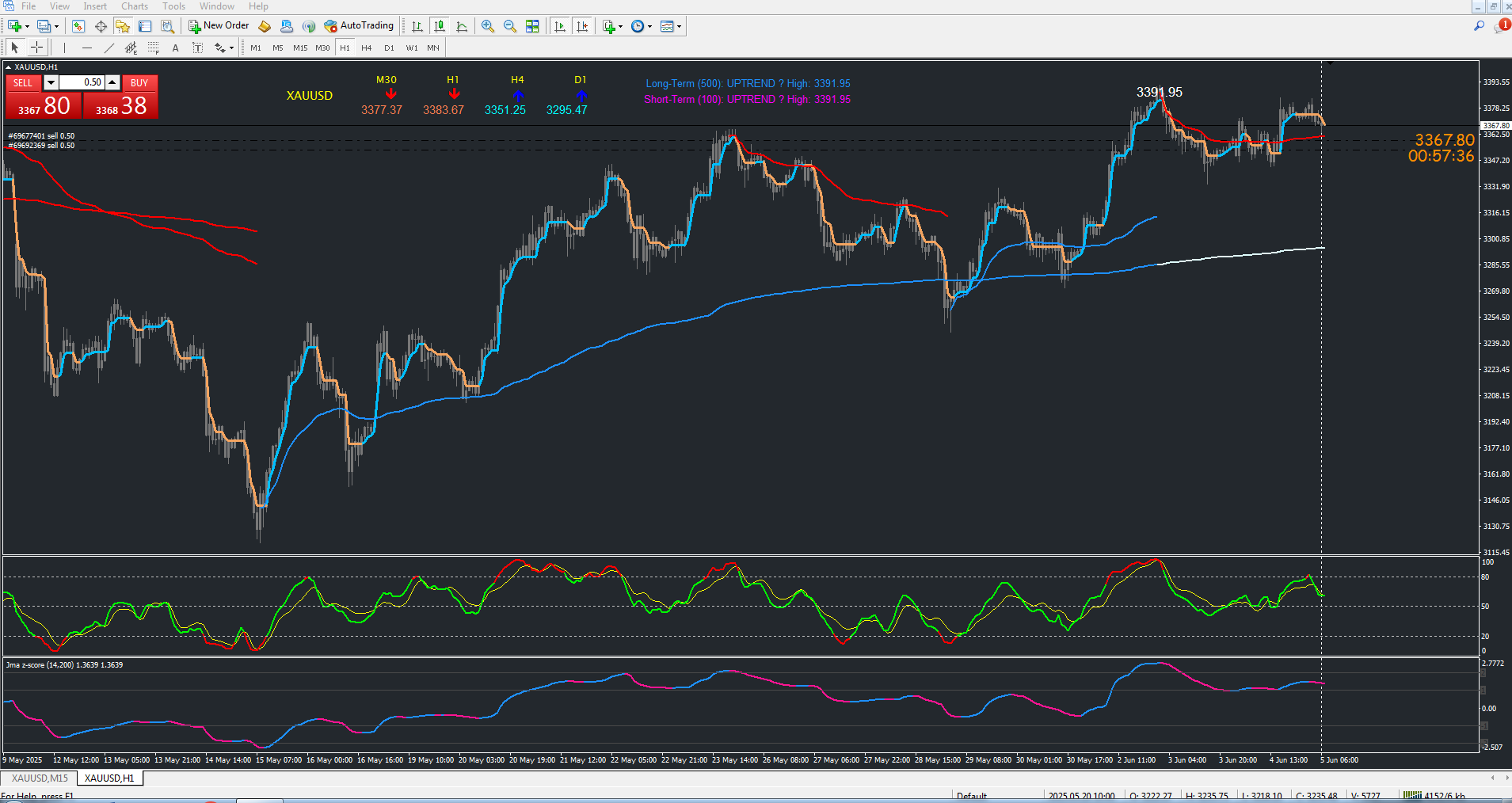Collapse the XAUUSD,H1 one-click trading panel

(8, 67)
